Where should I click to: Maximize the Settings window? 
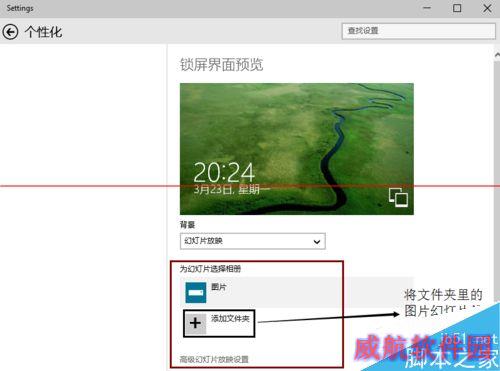point(457,8)
